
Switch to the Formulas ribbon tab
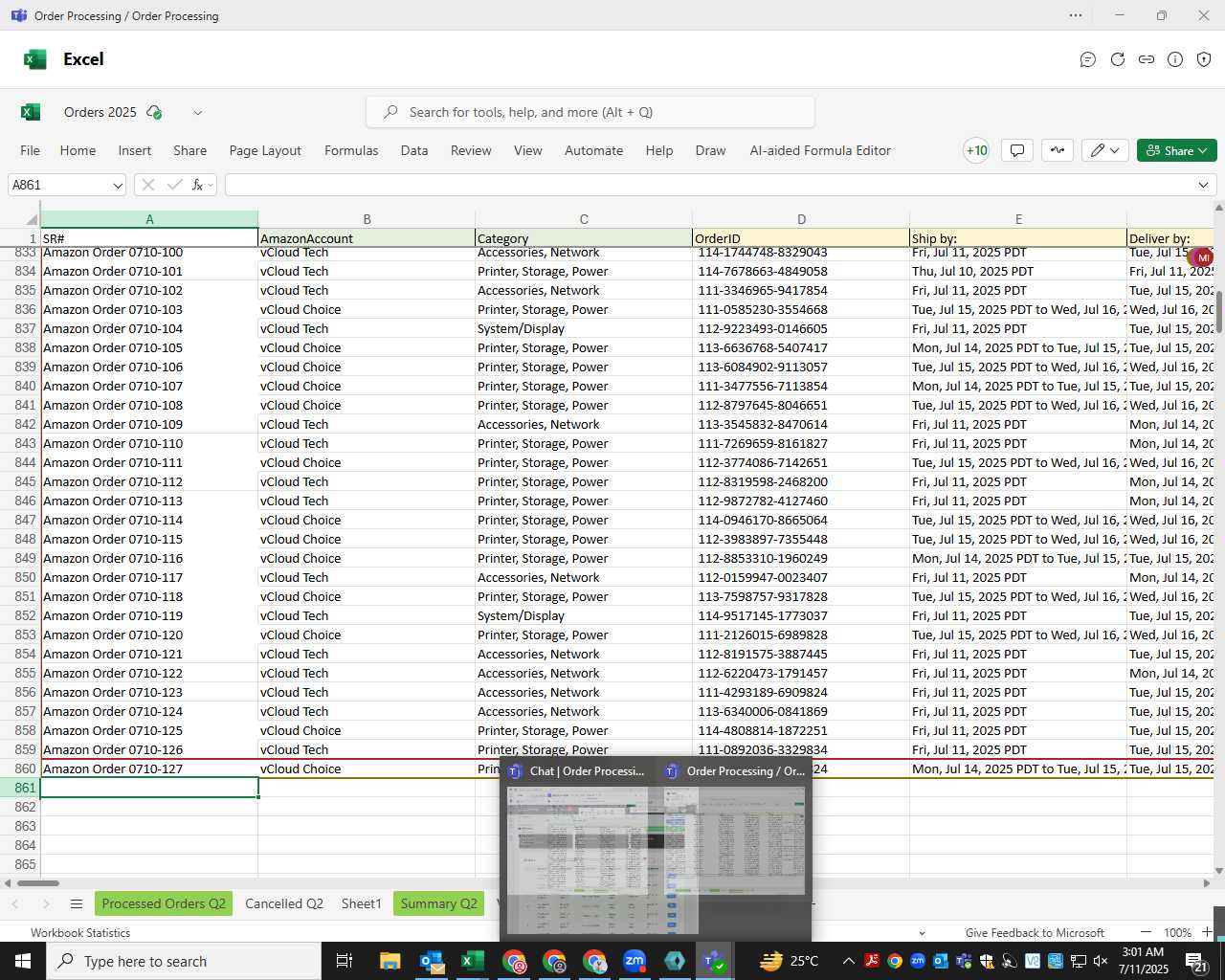tap(351, 150)
